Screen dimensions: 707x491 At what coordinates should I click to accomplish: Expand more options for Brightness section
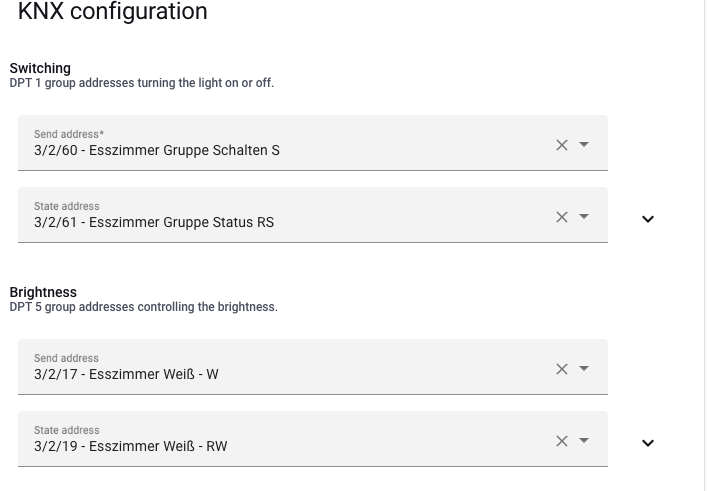click(647, 443)
